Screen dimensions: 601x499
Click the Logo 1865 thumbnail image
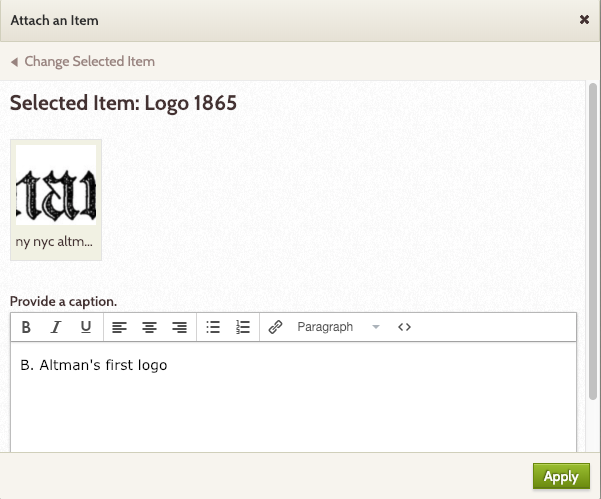click(x=56, y=185)
